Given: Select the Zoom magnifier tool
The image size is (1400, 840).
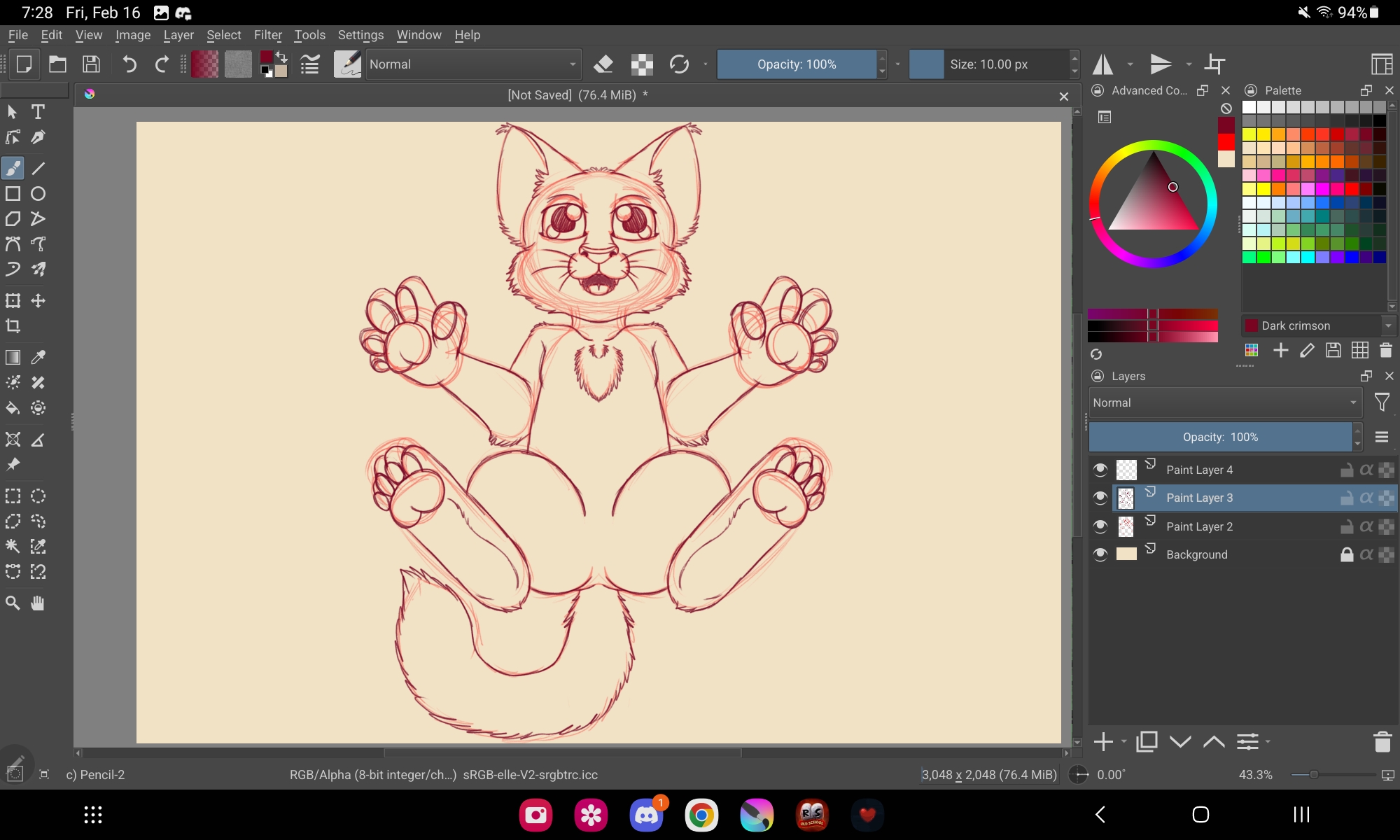Looking at the screenshot, I should pyautogui.click(x=13, y=603).
